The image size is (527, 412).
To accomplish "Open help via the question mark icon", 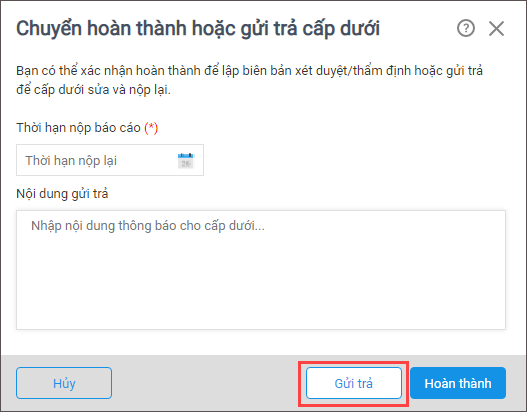I will tap(466, 28).
